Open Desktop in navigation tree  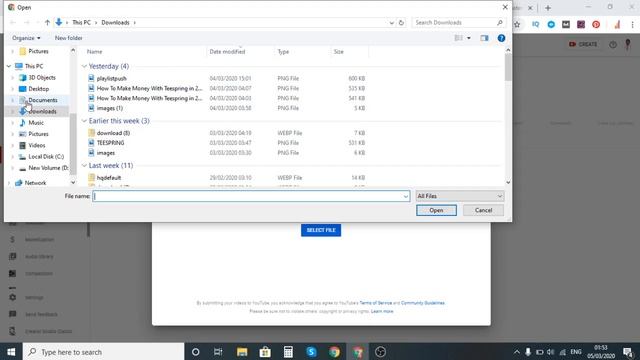point(38,89)
